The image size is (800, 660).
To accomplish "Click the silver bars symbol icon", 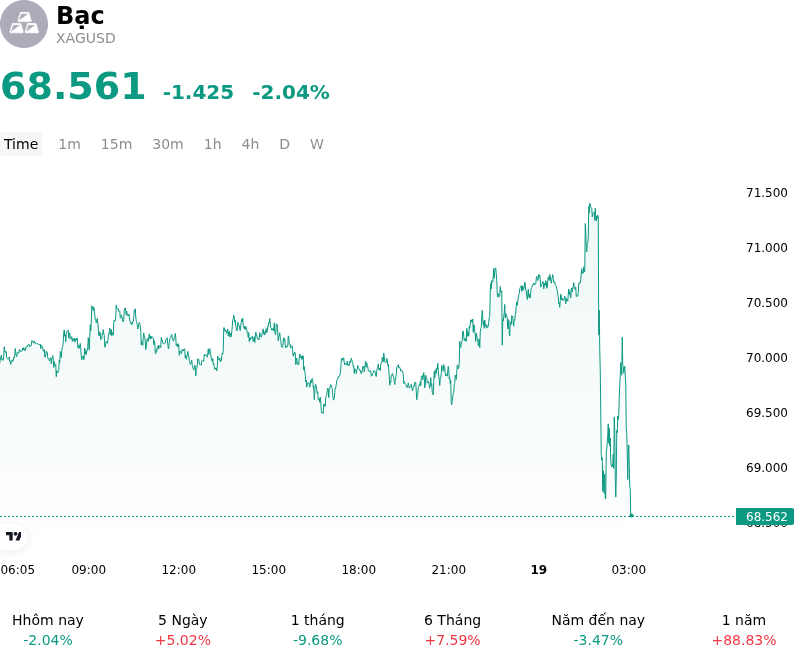I will 23,24.
